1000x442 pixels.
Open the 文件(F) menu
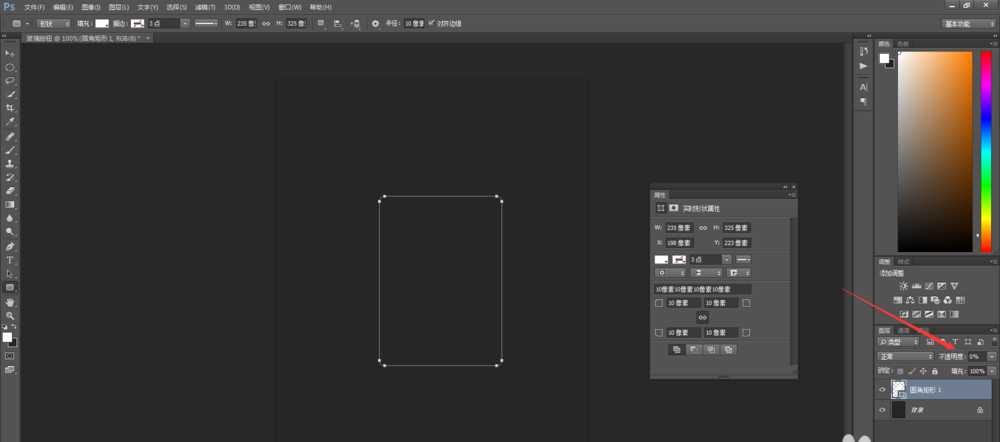pyautogui.click(x=34, y=7)
